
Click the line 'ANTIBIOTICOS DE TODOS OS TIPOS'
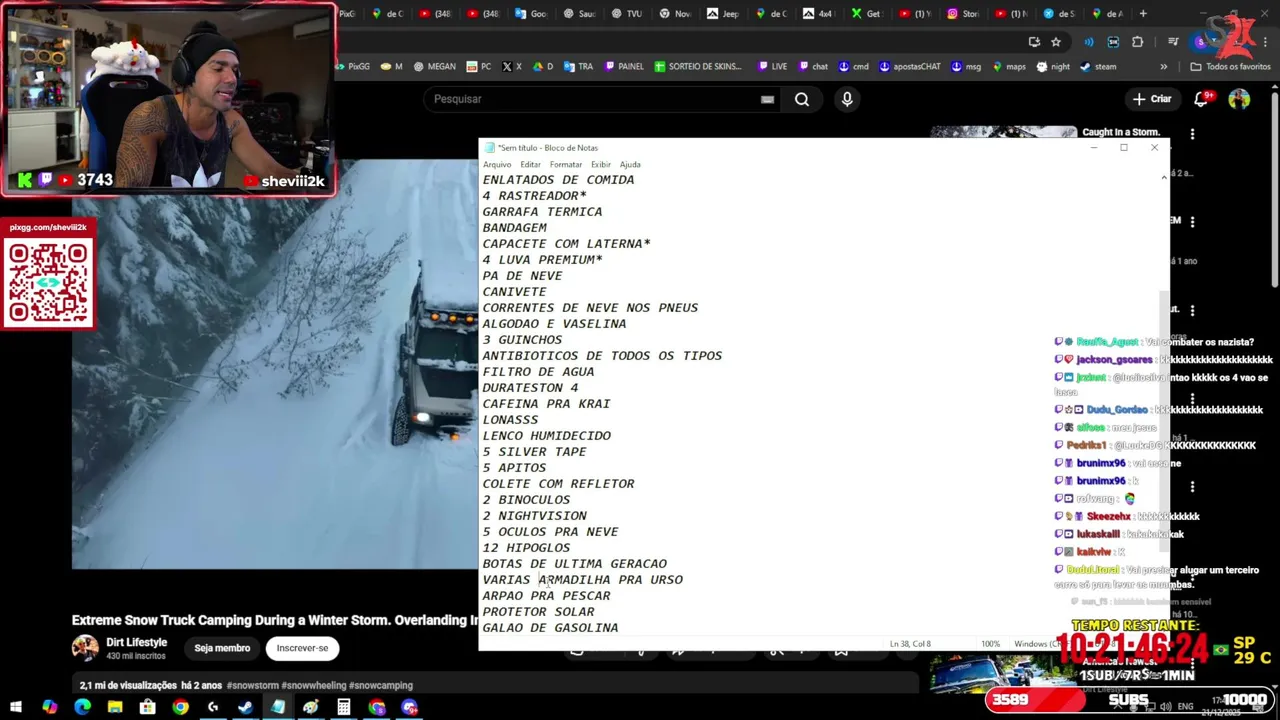point(602,355)
